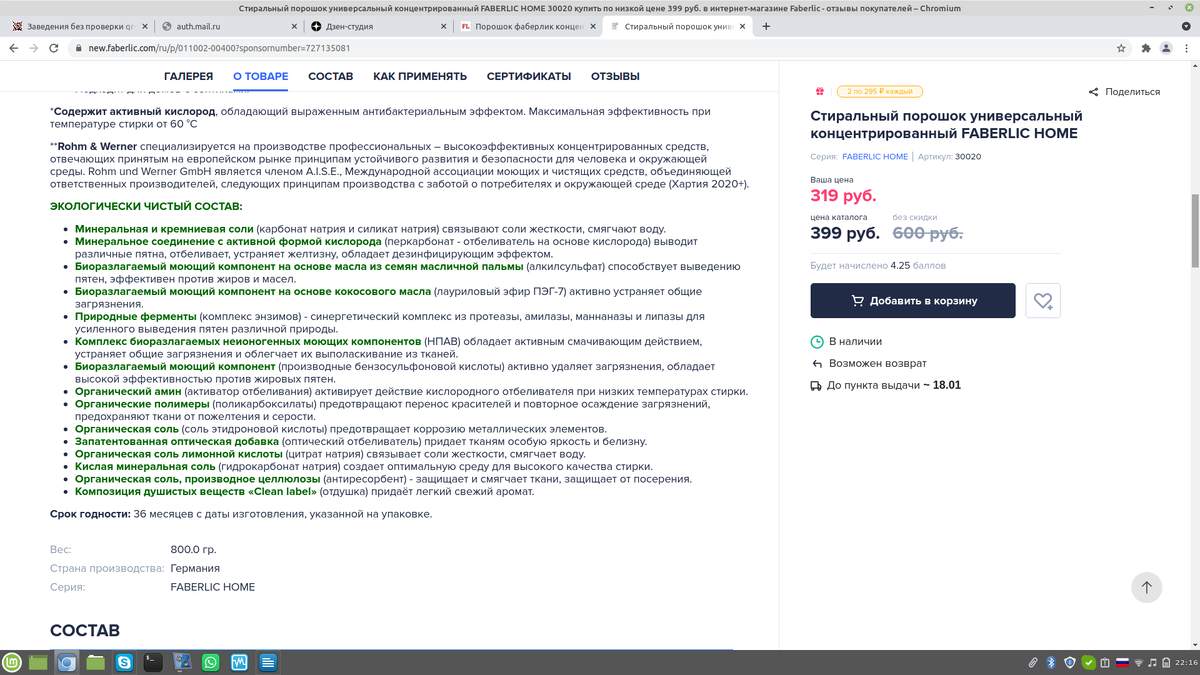Click the 'Будет начислено 4.25 баллов' text
The height and width of the screenshot is (675, 1200).
pos(878,266)
